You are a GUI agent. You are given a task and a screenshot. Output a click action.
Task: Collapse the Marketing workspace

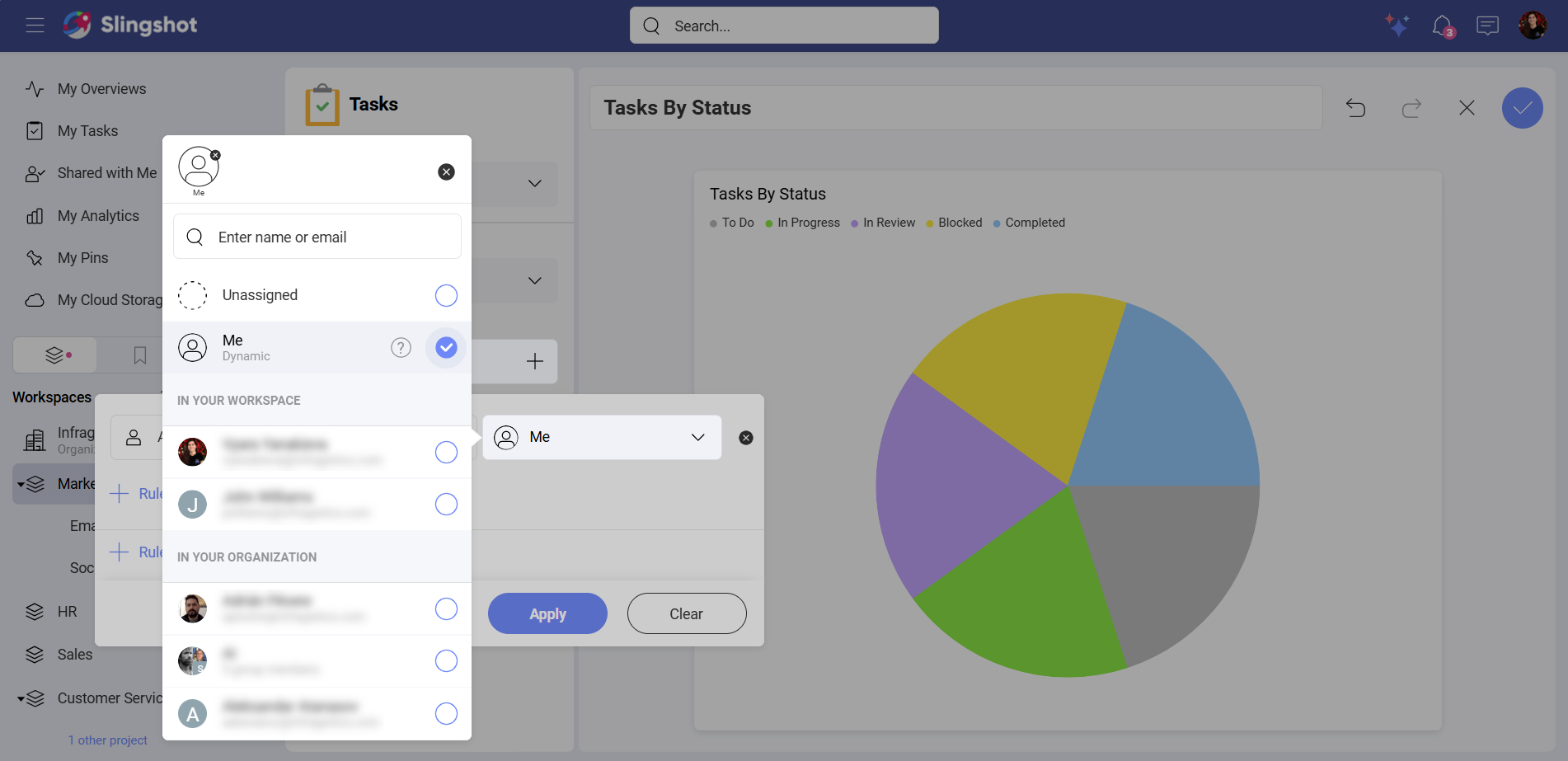tap(19, 483)
